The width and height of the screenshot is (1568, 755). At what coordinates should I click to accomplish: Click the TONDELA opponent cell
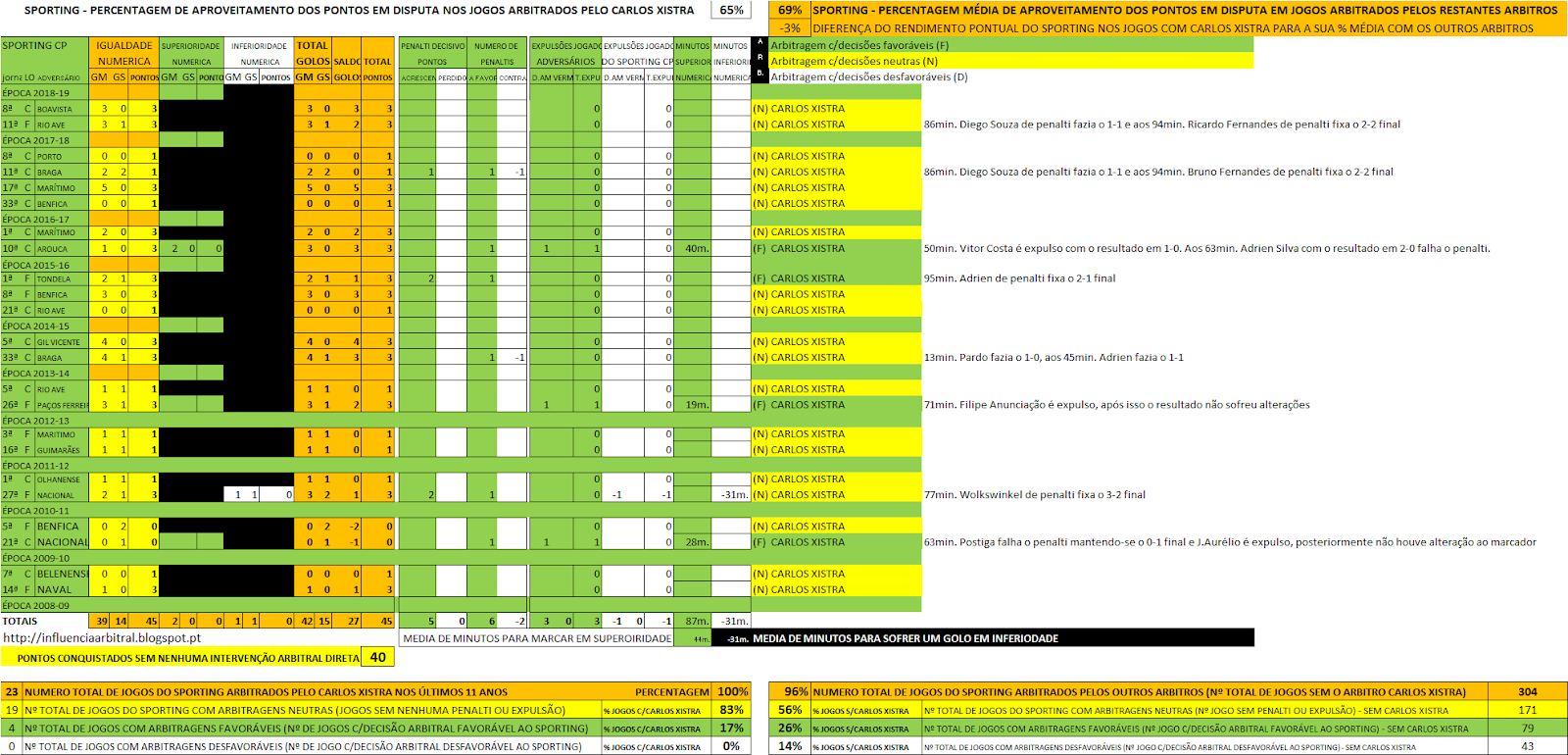coord(62,278)
